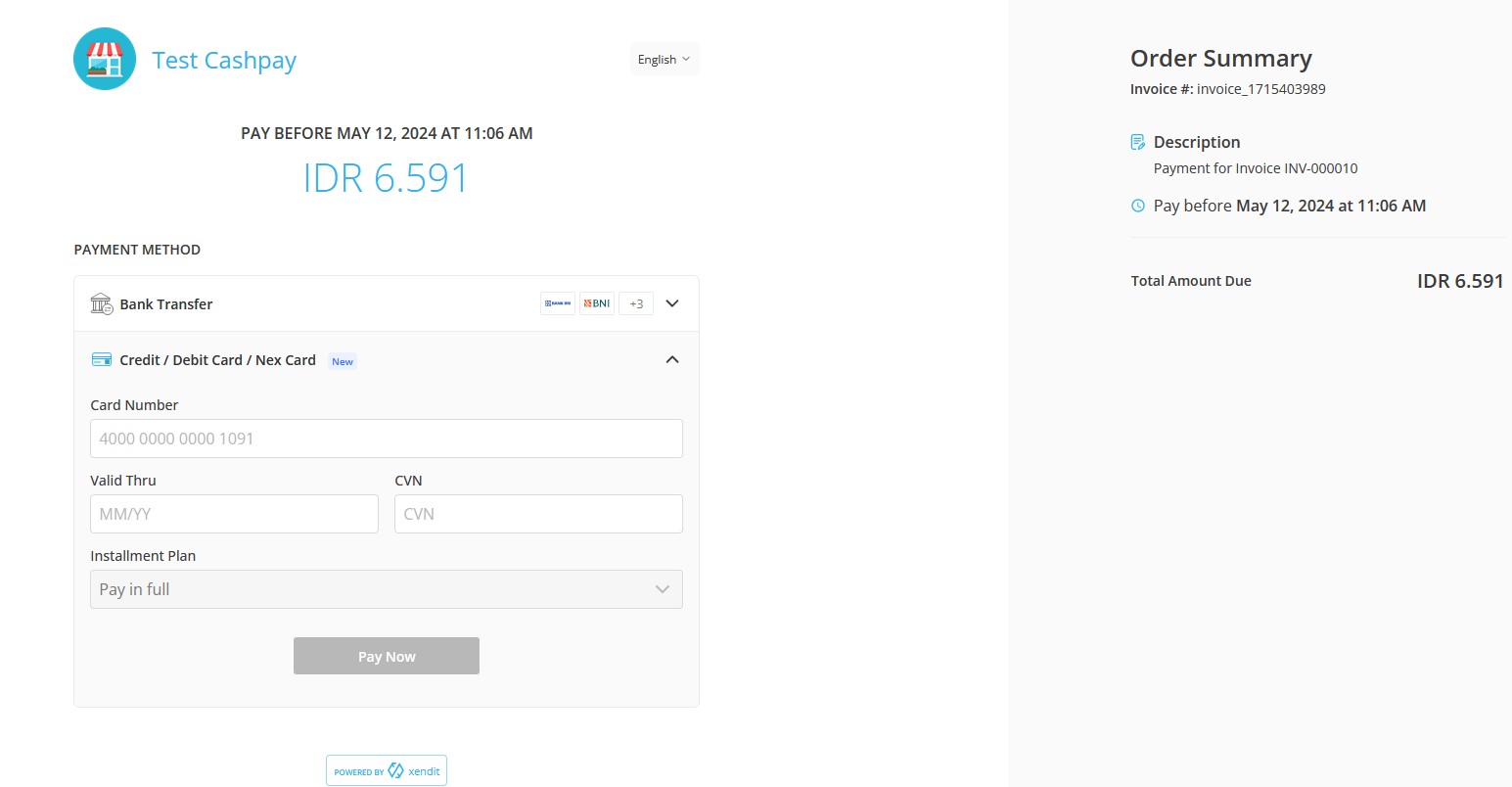Click the Test Cashpay merchant name link
This screenshot has width=1512, height=787.
223,60
